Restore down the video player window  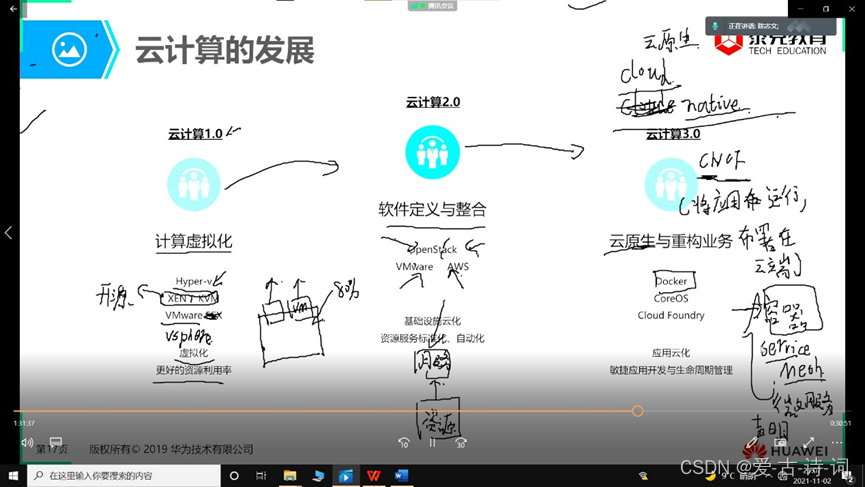coord(826,9)
